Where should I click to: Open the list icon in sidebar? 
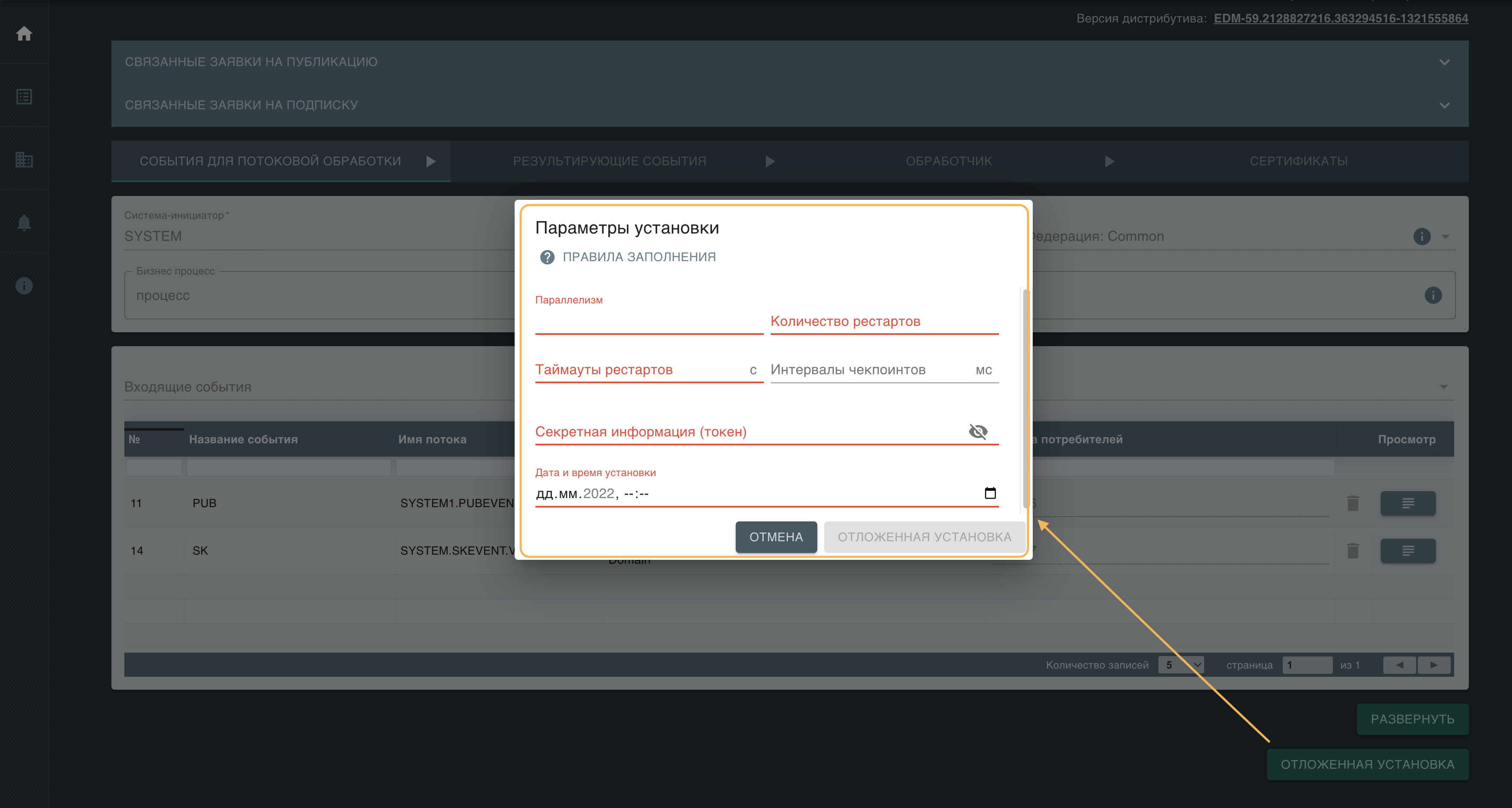tap(24, 96)
